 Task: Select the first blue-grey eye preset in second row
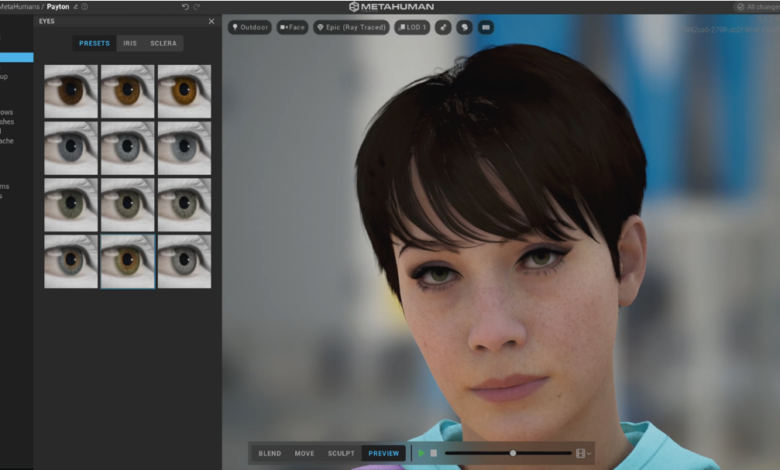pyautogui.click(x=71, y=148)
